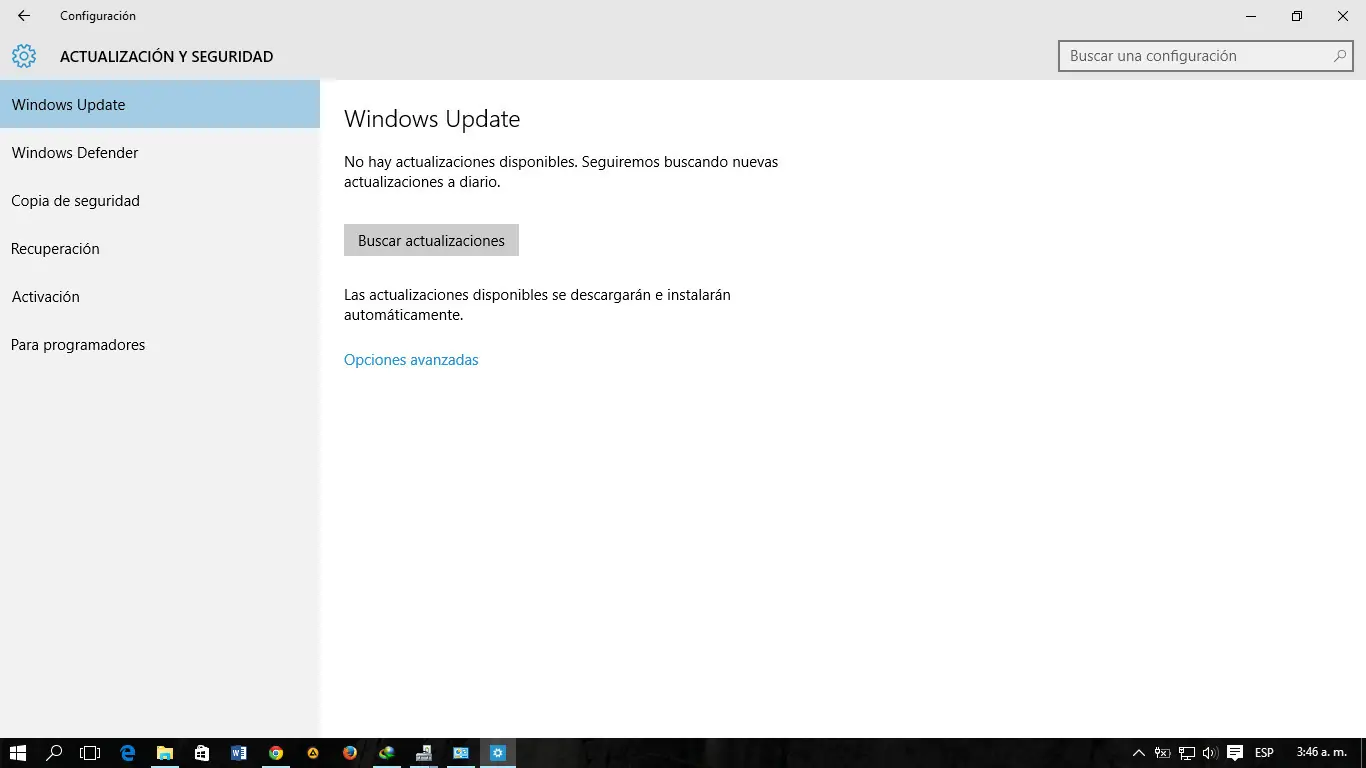This screenshot has height=768, width=1366.
Task: Open network status tray icon
Action: [x=1187, y=753]
